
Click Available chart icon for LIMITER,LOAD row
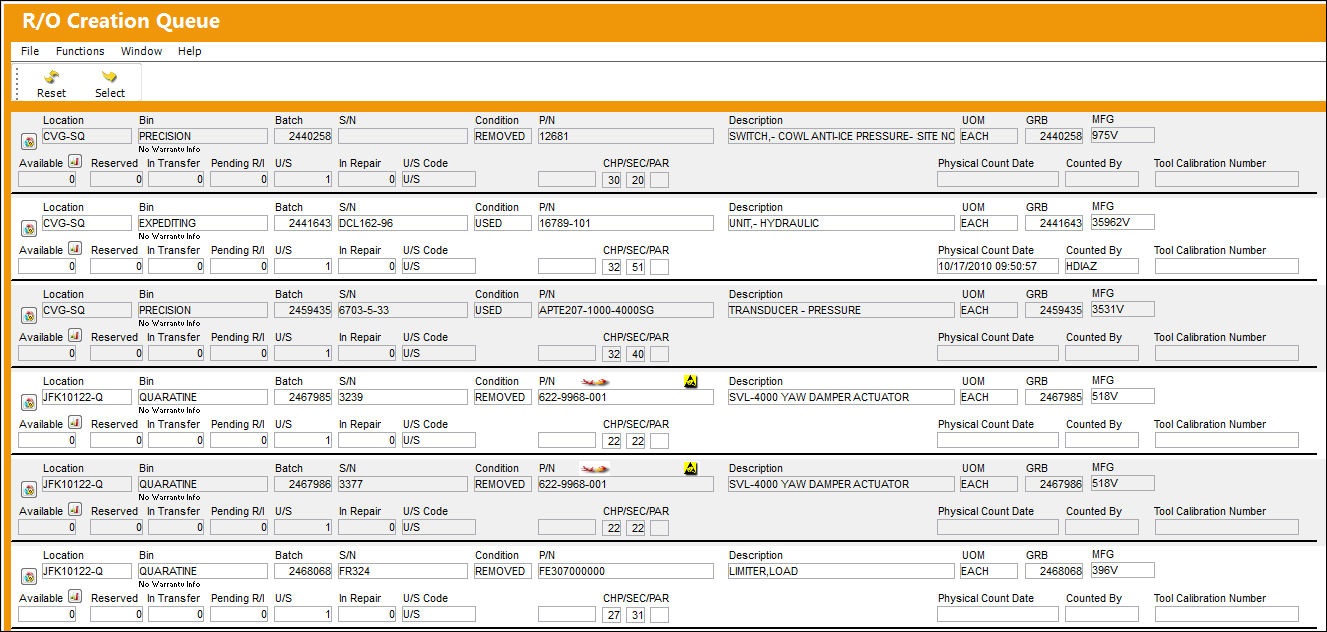(75, 597)
